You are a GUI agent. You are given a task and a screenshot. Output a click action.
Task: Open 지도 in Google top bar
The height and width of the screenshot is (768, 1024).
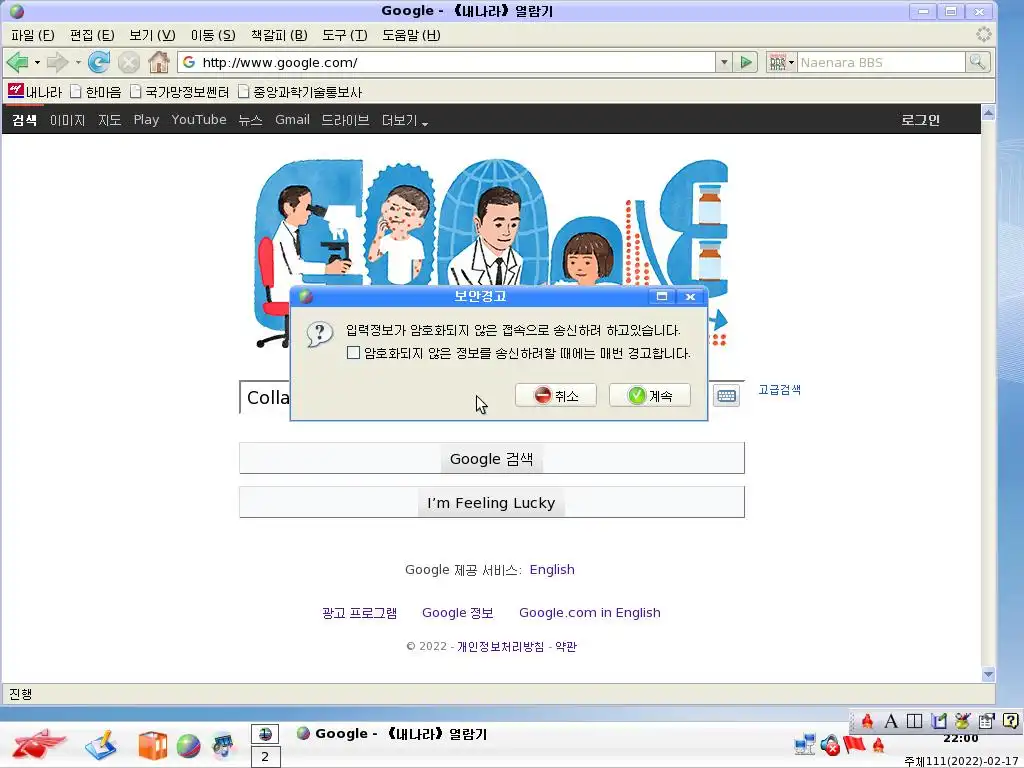point(110,120)
